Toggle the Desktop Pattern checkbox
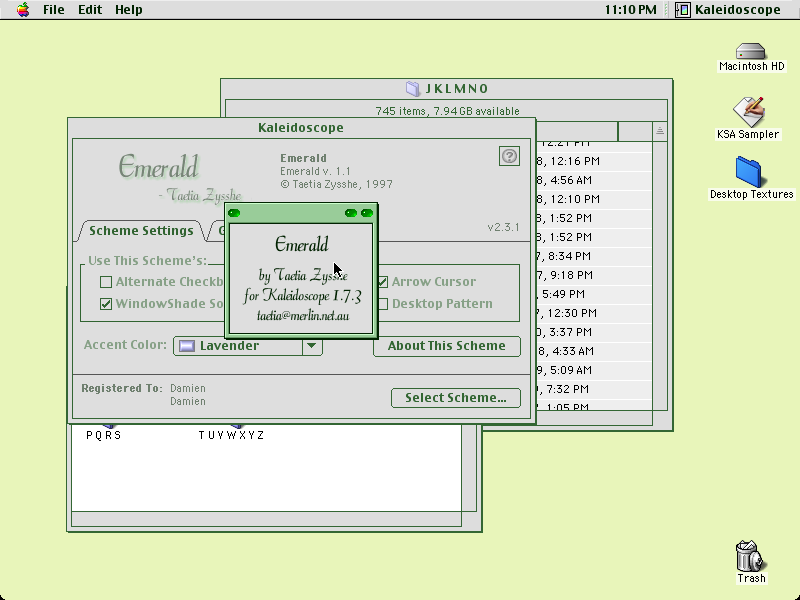 383,304
